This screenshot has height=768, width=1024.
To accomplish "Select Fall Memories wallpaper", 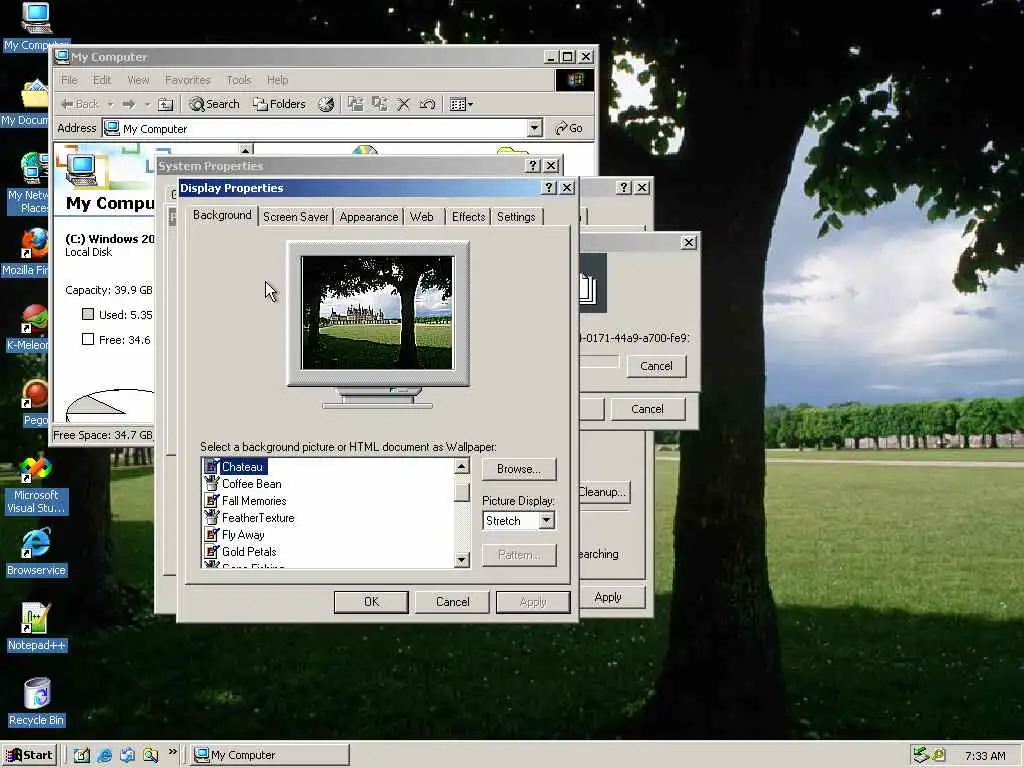I will pos(254,501).
